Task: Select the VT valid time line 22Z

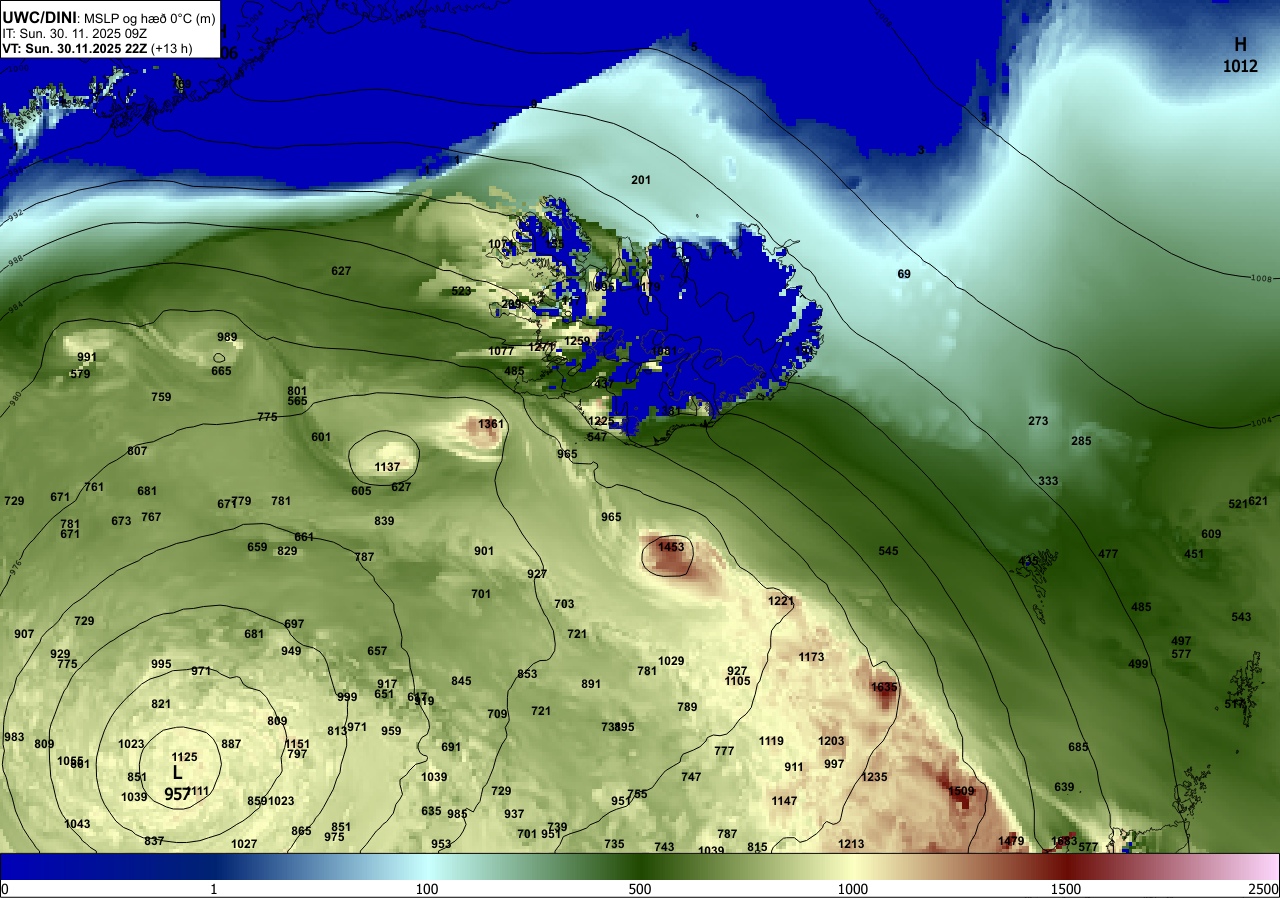Action: pos(95,48)
